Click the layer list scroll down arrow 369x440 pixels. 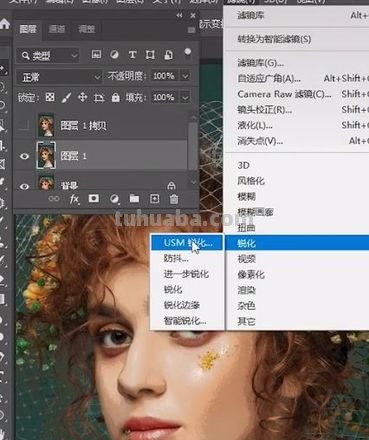pos(193,182)
